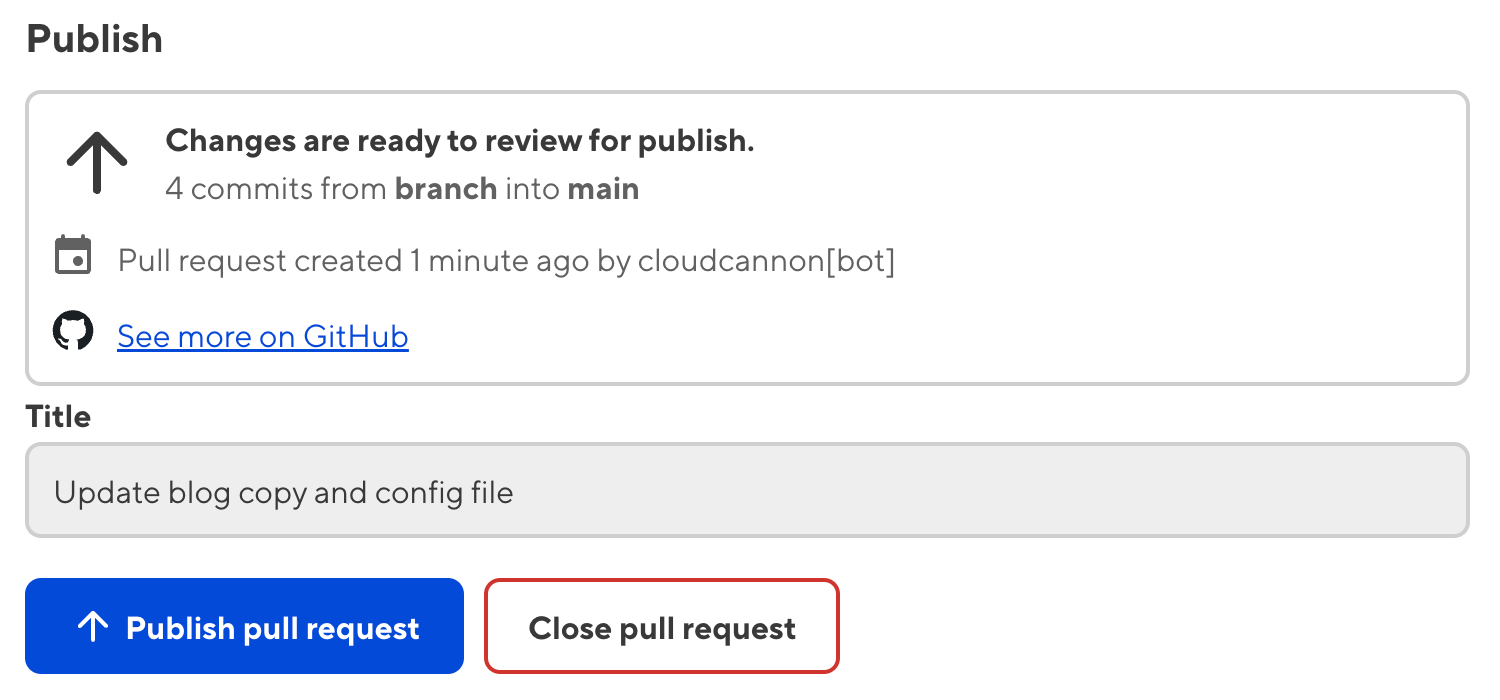Click the bold 'main' target branch name
1500x700 pixels.
pos(603,188)
